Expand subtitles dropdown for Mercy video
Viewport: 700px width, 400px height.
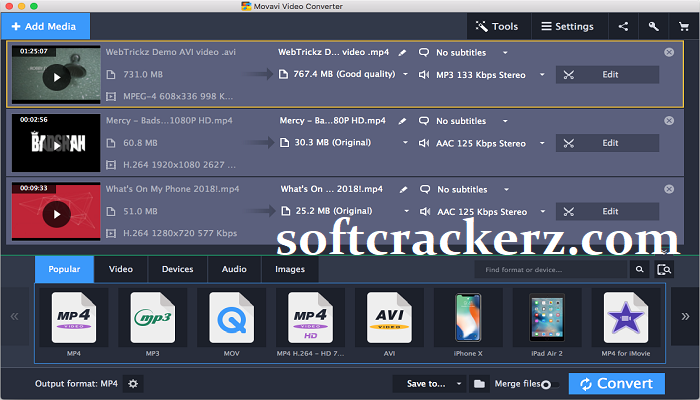pos(505,121)
